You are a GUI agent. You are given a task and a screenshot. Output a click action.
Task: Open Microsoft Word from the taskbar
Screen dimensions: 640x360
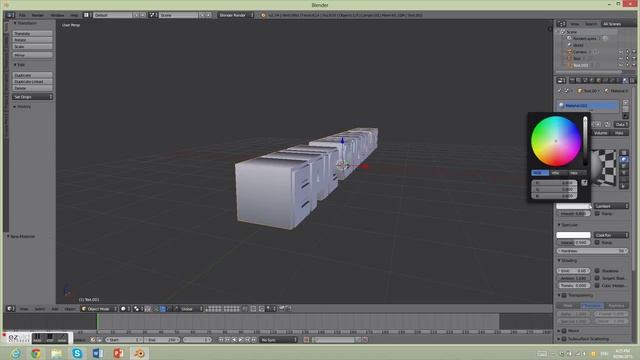tap(98, 353)
